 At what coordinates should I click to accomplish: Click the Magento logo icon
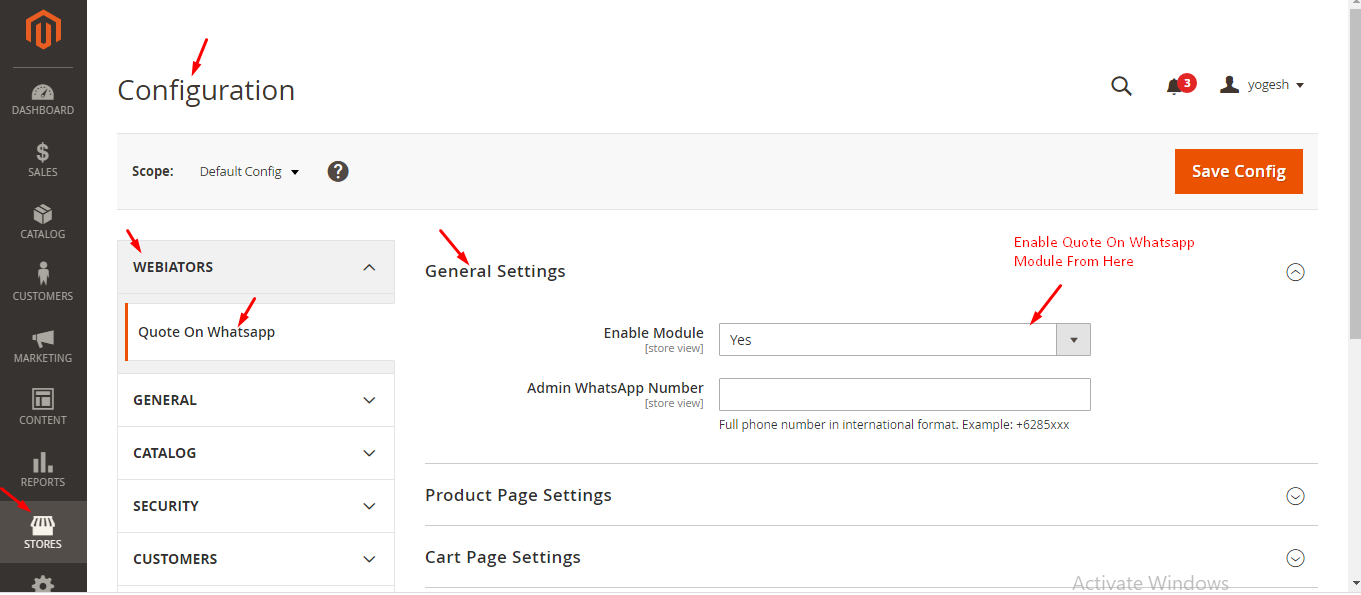tap(43, 30)
